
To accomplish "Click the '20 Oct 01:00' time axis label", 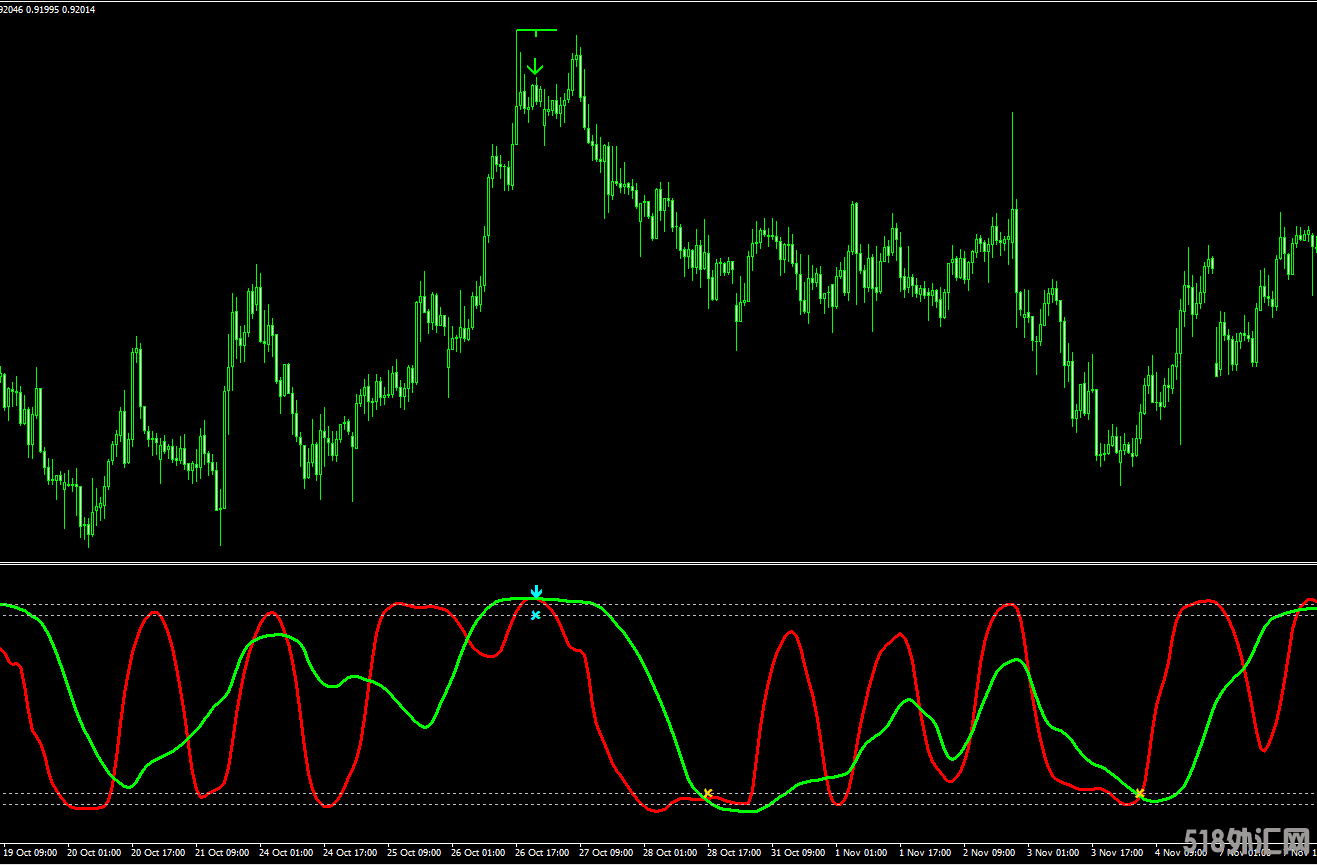I will [x=94, y=853].
